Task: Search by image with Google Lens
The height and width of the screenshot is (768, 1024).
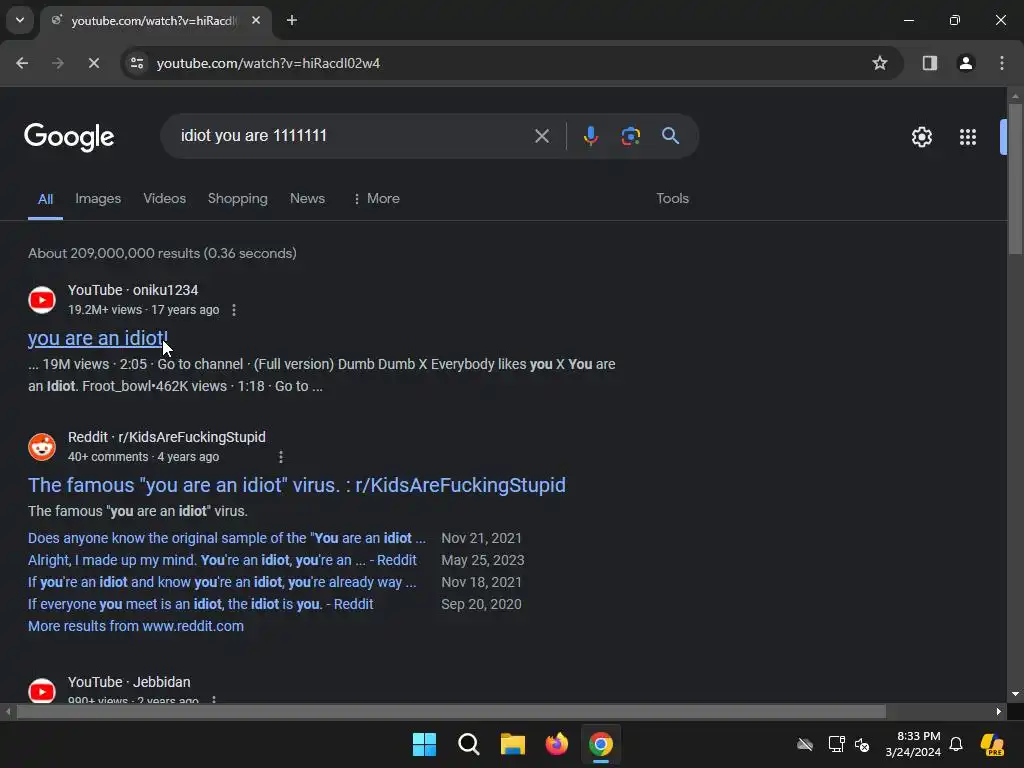Action: (631, 136)
